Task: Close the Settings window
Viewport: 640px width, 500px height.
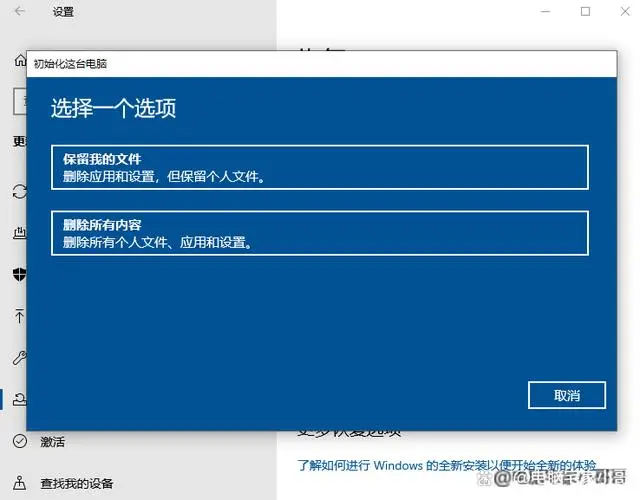Action: pyautogui.click(x=625, y=11)
